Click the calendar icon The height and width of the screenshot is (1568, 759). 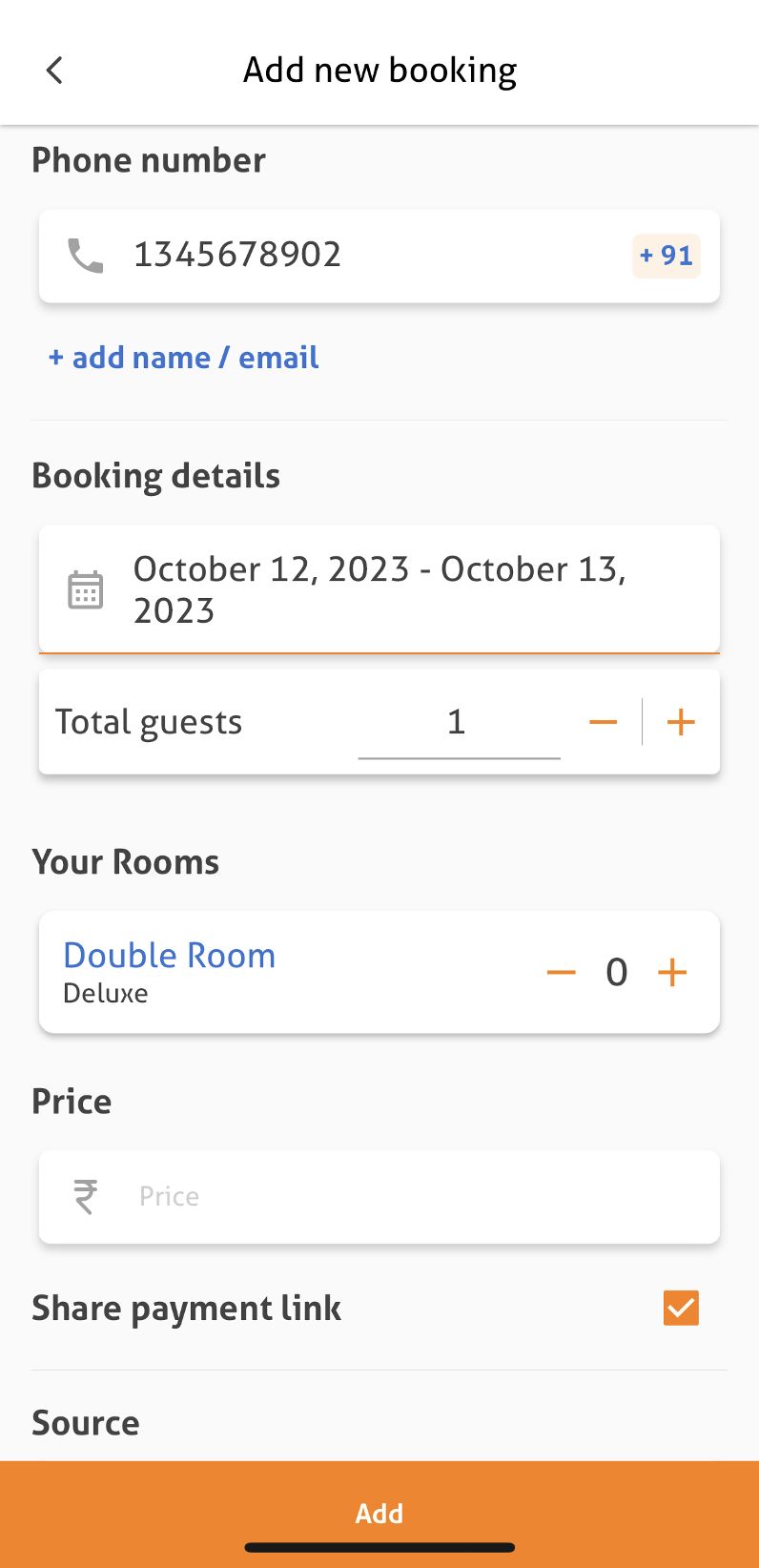(x=86, y=589)
